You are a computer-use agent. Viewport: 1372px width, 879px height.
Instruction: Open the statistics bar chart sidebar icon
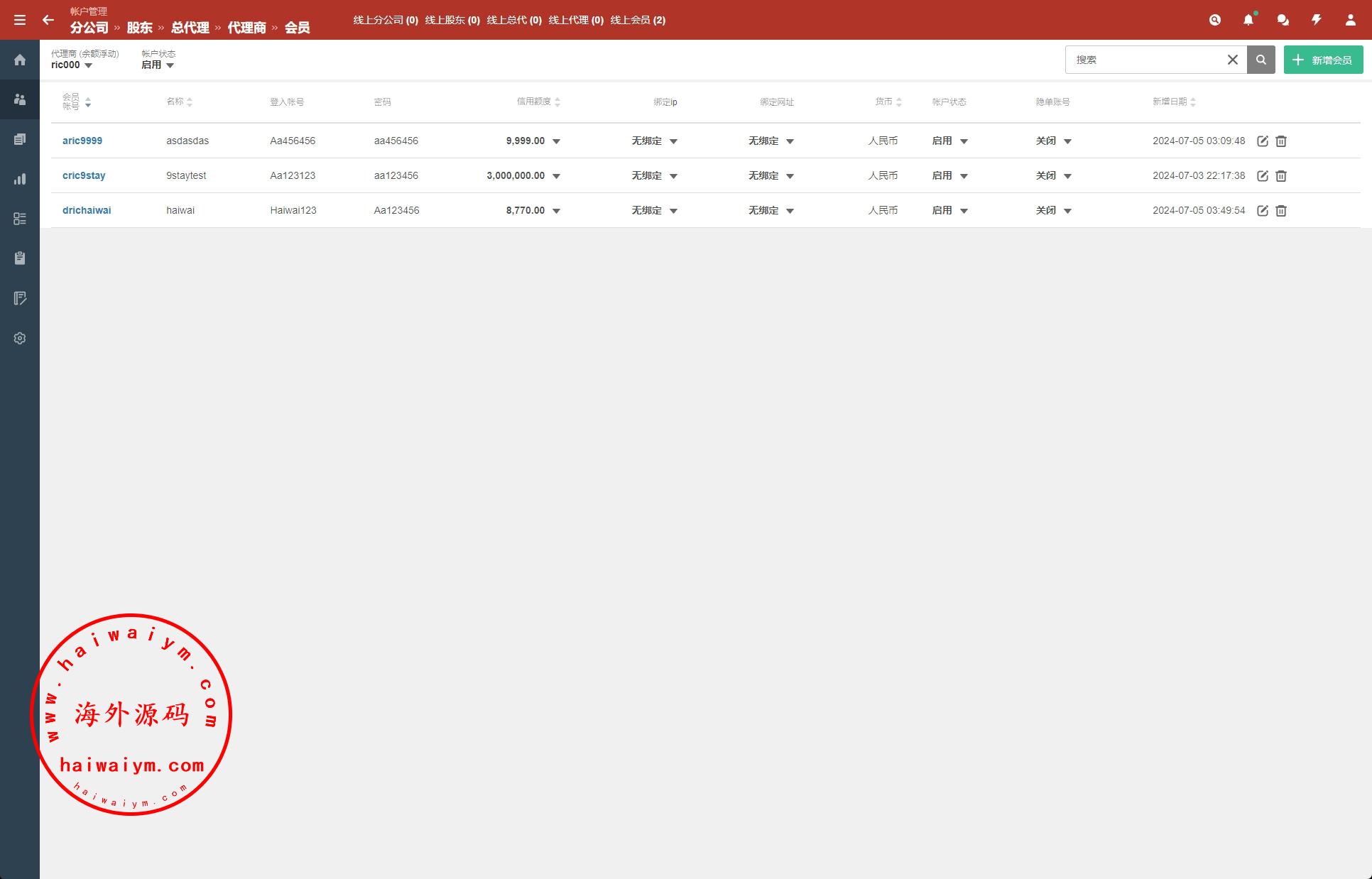20,179
